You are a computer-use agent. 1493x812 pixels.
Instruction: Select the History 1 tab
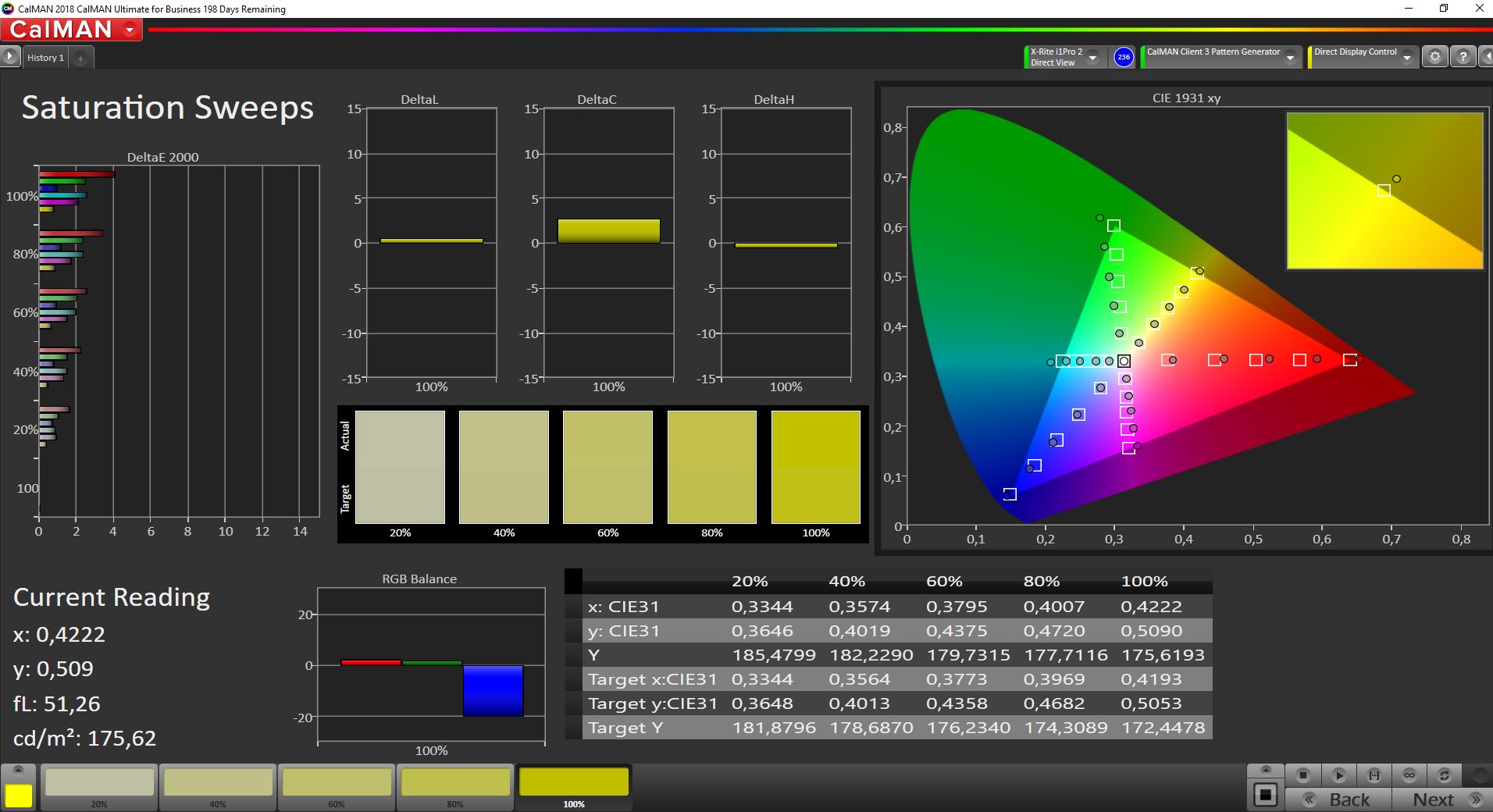click(x=45, y=58)
